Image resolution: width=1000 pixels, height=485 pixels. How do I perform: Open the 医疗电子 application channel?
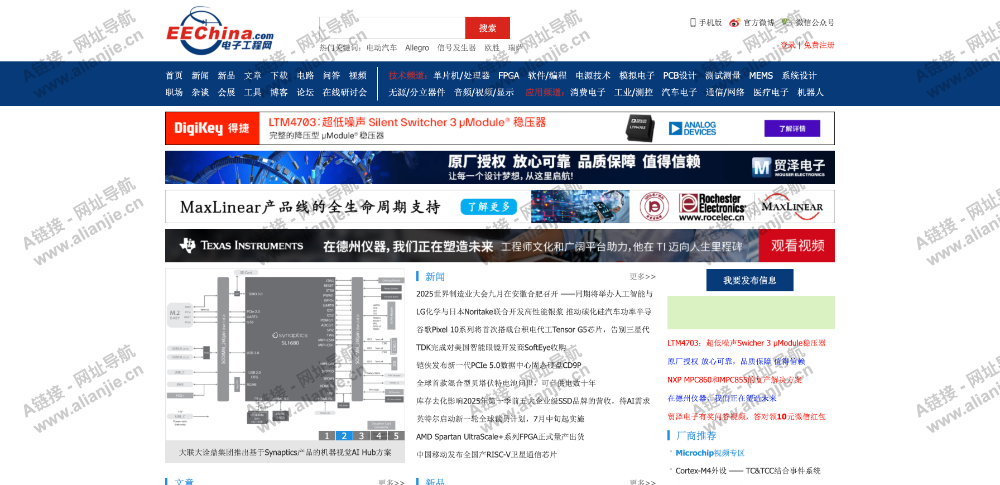point(770,92)
